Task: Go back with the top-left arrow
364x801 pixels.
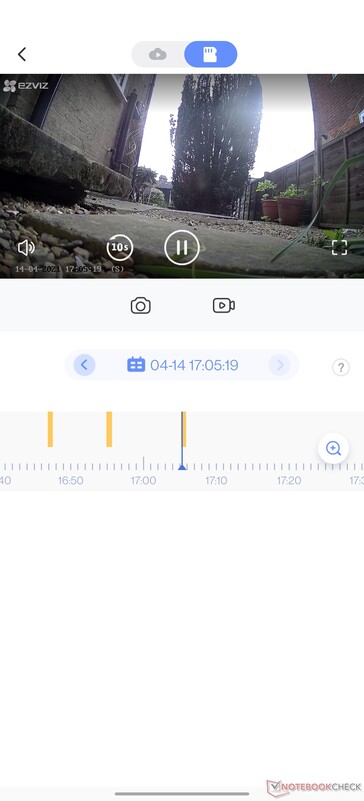Action: [21, 54]
